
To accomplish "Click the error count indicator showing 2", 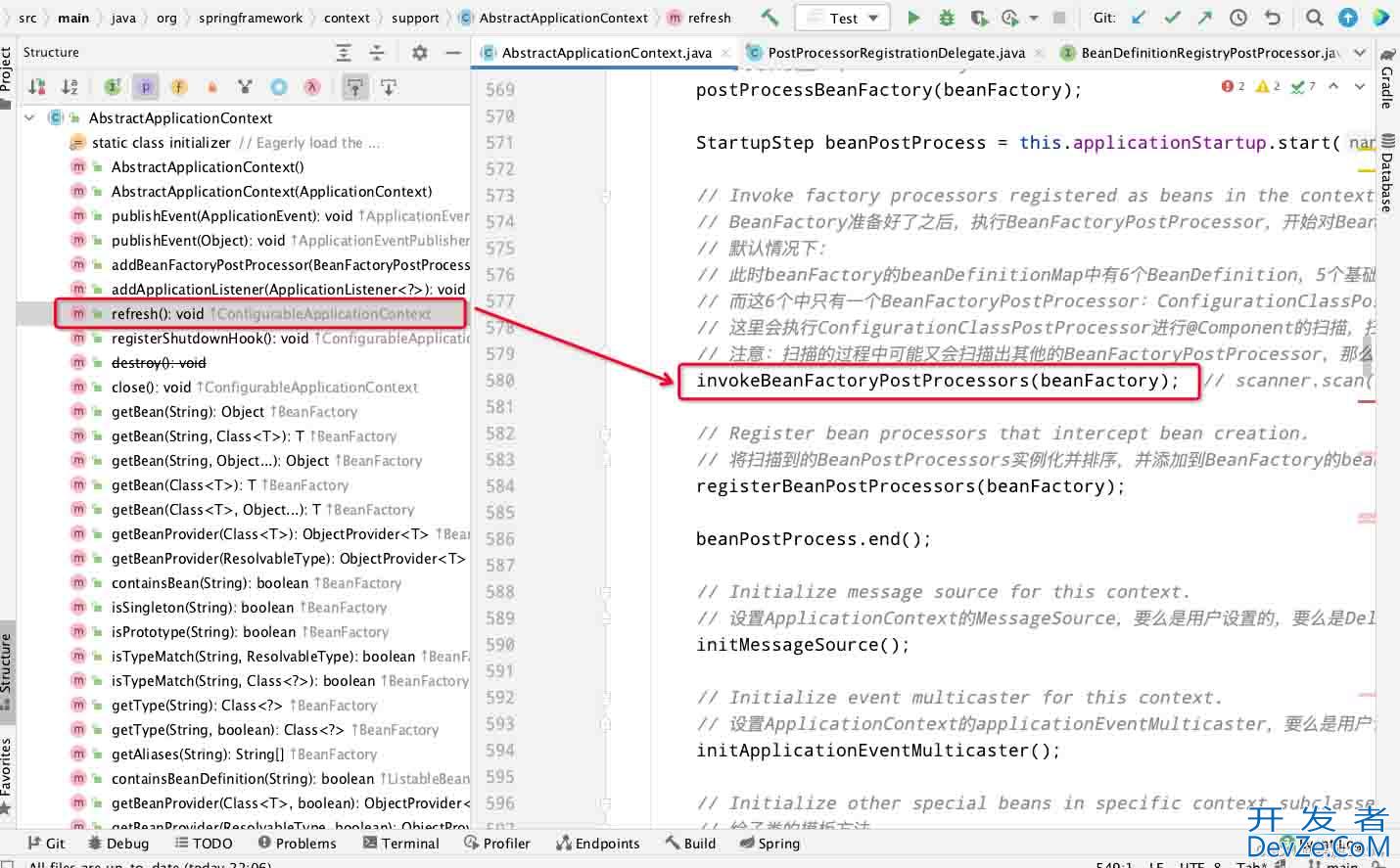I will click(1234, 86).
